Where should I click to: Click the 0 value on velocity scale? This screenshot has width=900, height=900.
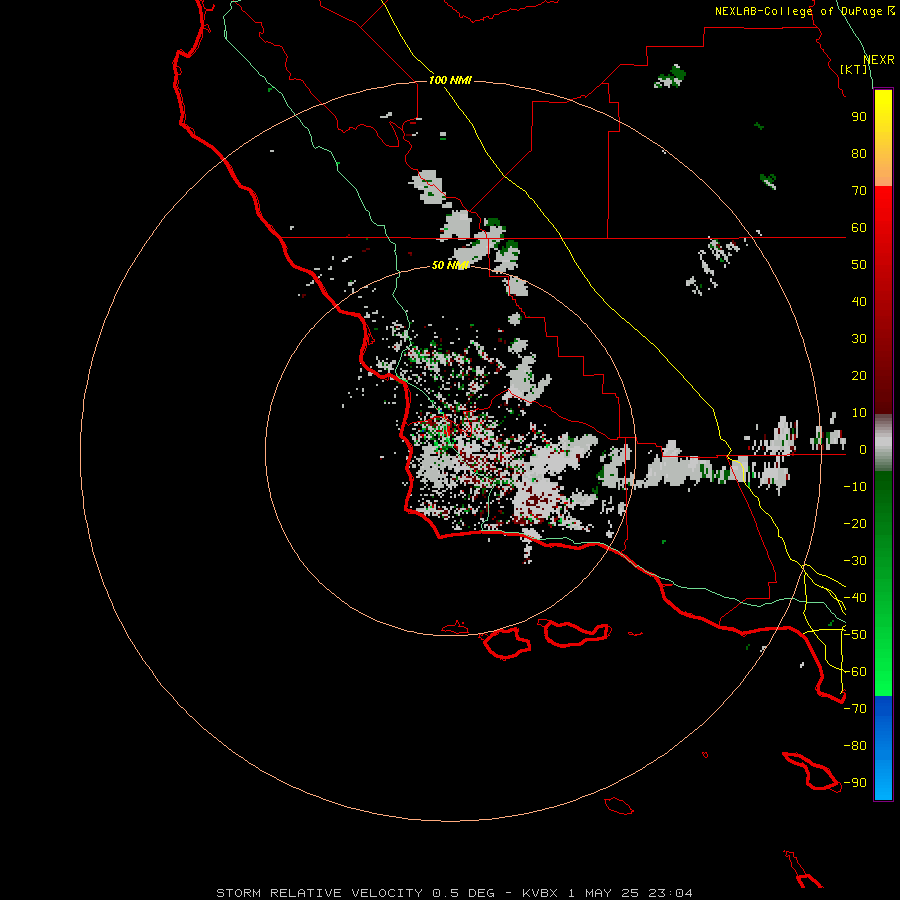[x=862, y=450]
